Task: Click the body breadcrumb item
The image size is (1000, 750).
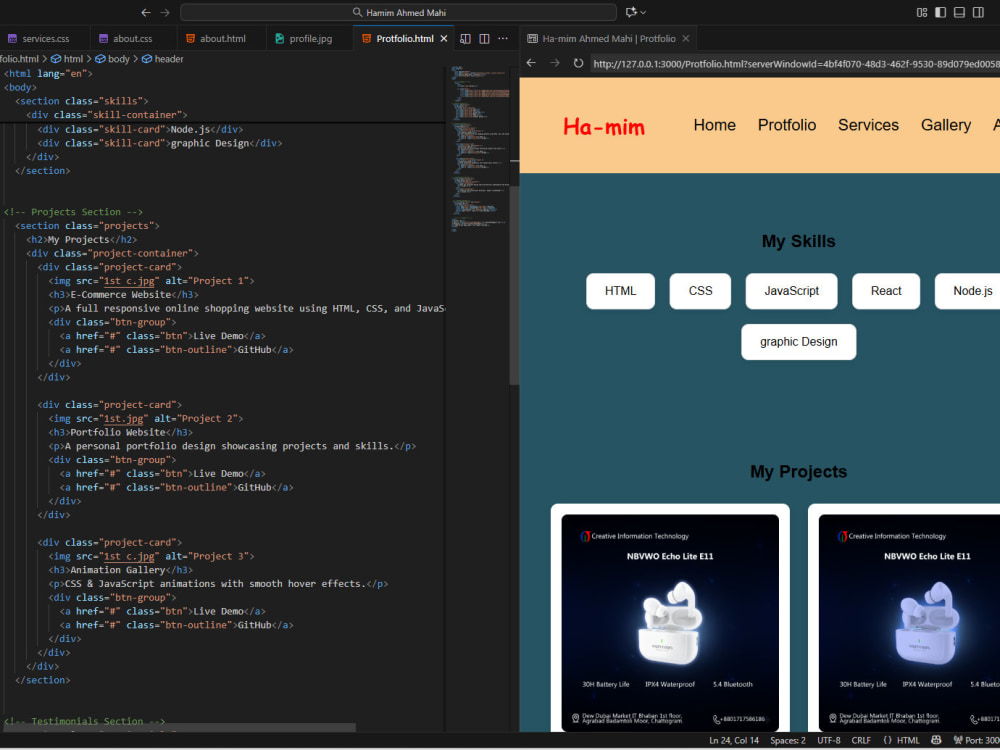Action: 113,59
